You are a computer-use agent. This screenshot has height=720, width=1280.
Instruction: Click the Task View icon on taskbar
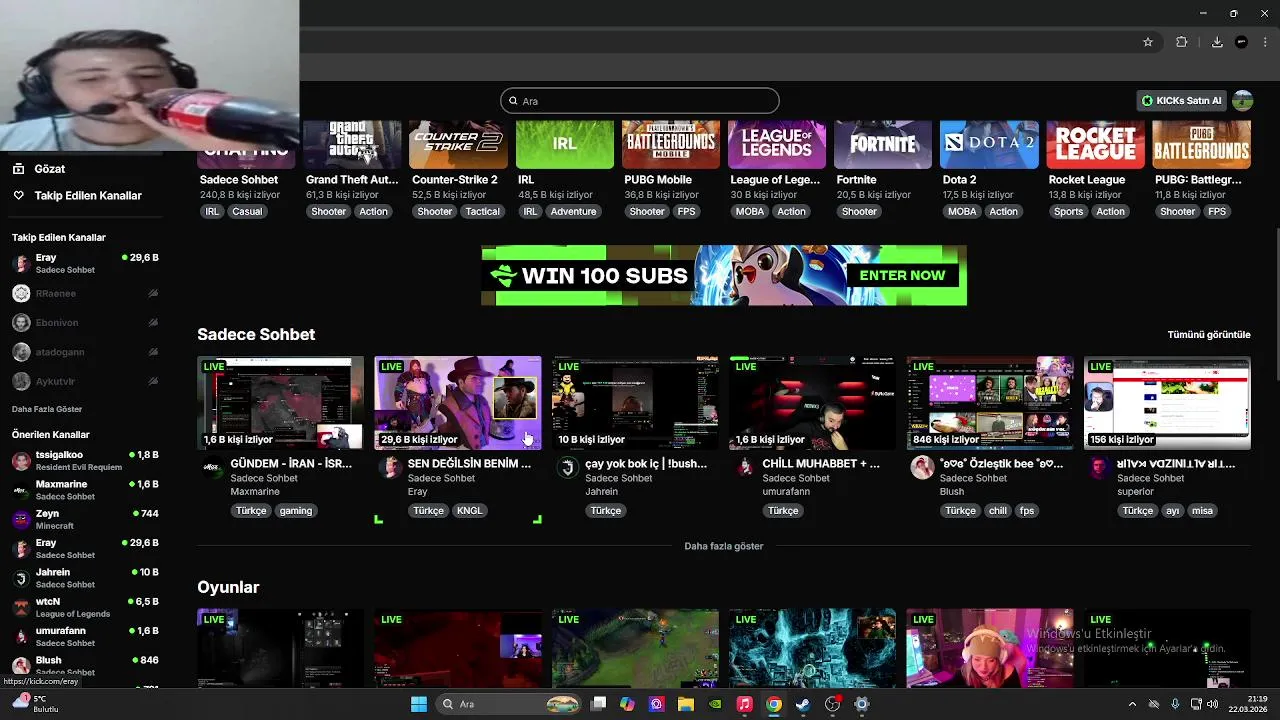tap(598, 704)
